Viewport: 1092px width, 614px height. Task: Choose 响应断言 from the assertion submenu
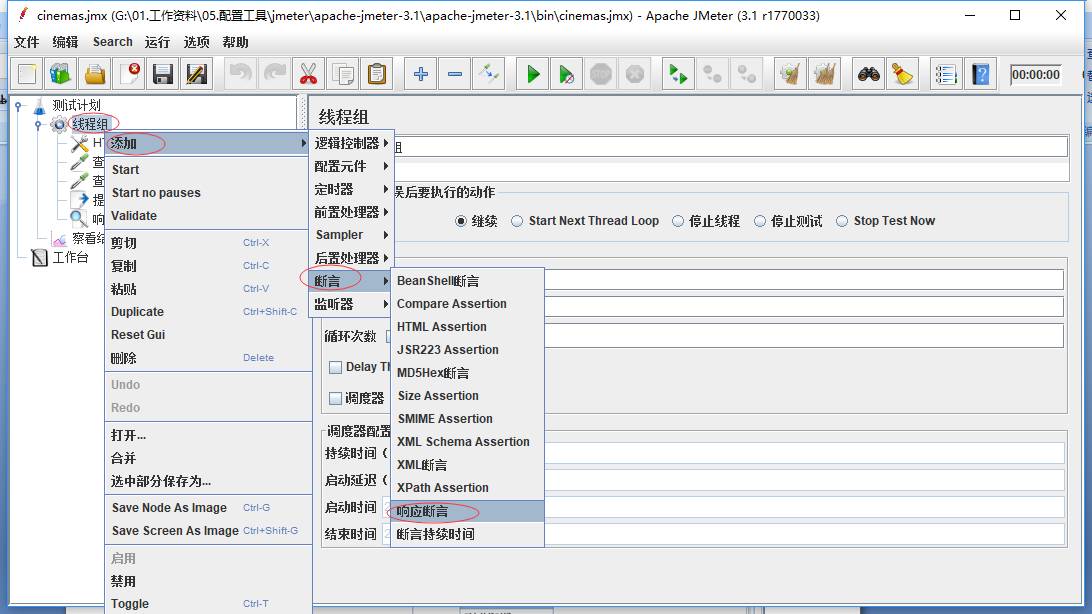coord(467,512)
